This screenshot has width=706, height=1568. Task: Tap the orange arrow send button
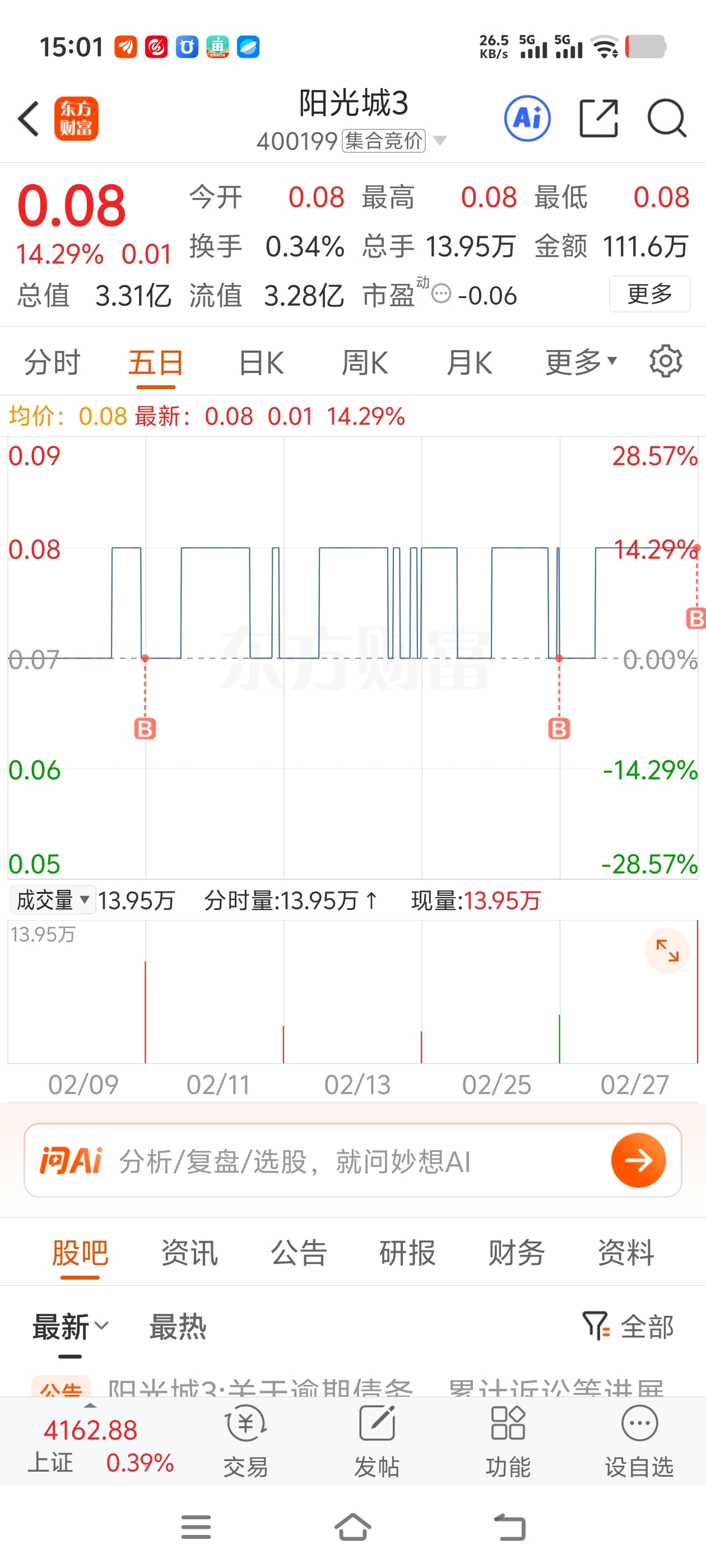(x=638, y=1160)
